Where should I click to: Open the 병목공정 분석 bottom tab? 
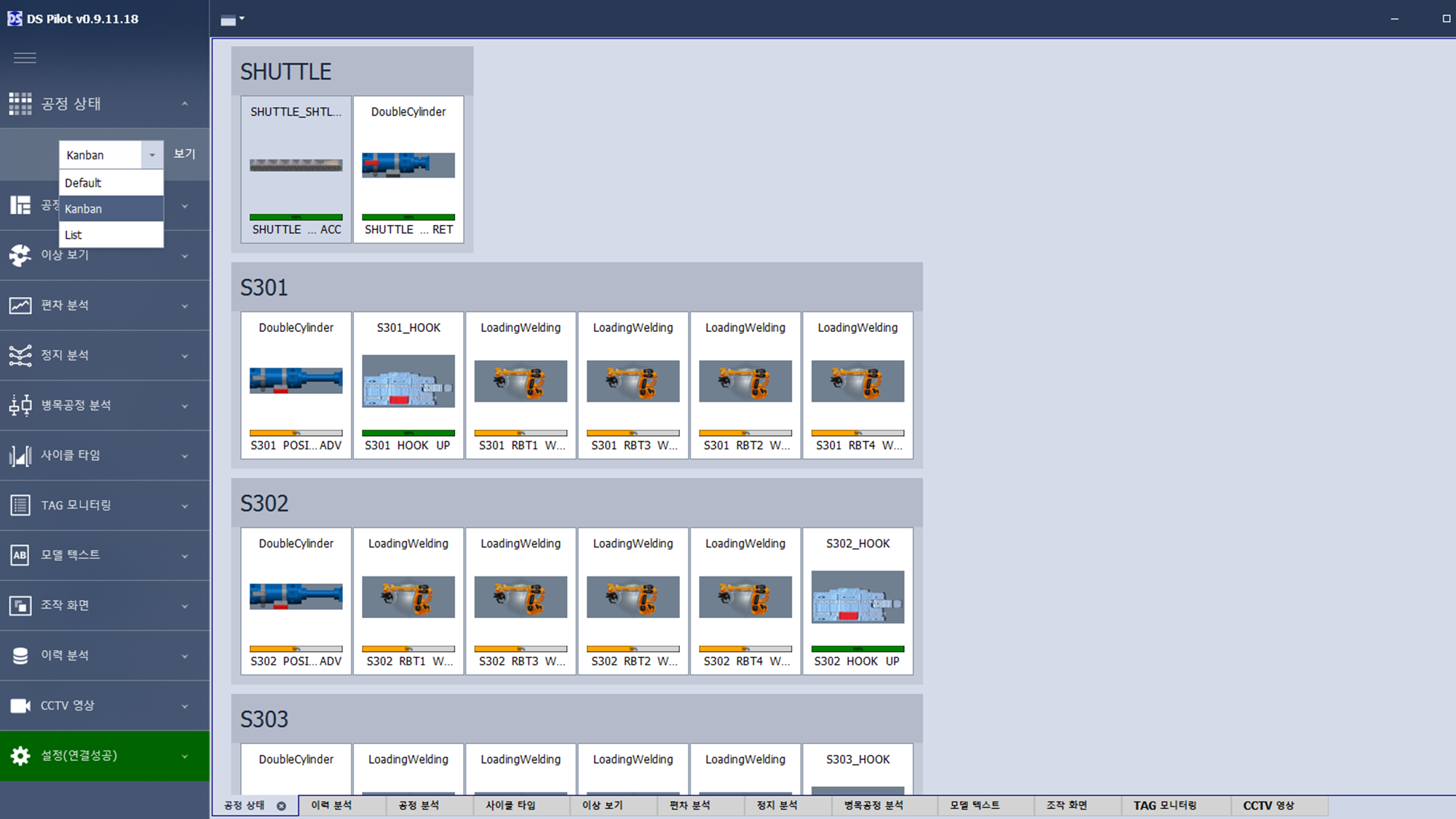pos(874,805)
